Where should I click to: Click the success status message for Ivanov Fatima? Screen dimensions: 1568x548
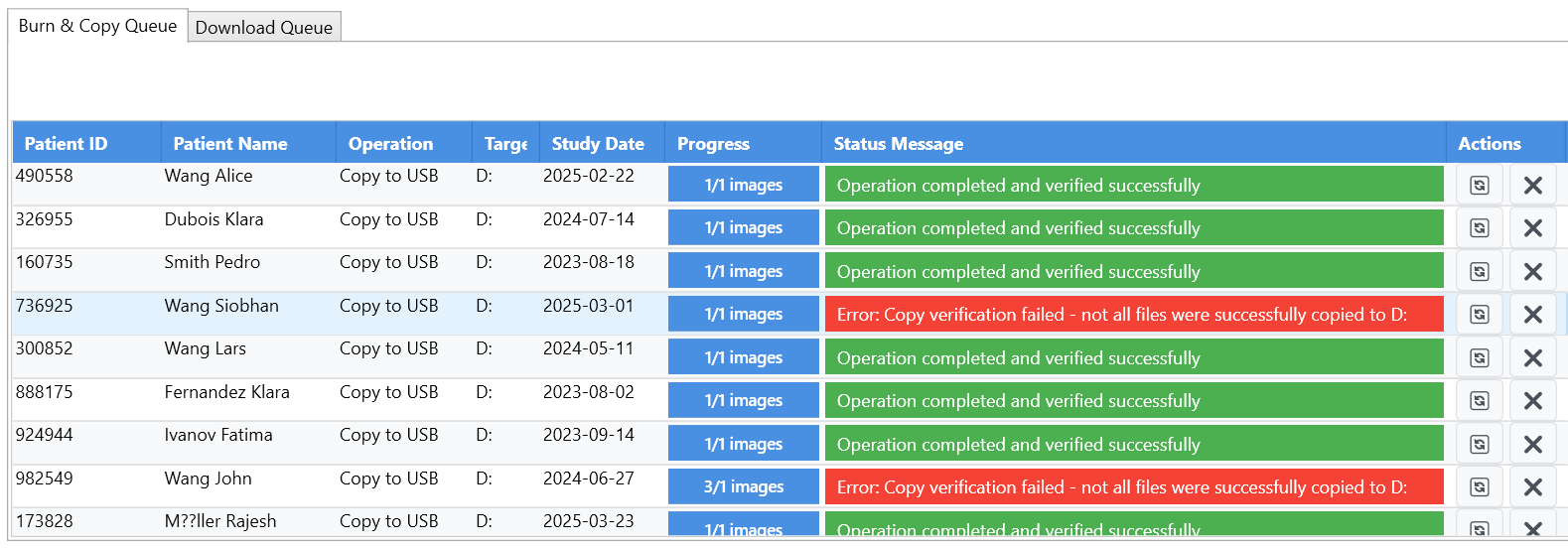point(1134,445)
